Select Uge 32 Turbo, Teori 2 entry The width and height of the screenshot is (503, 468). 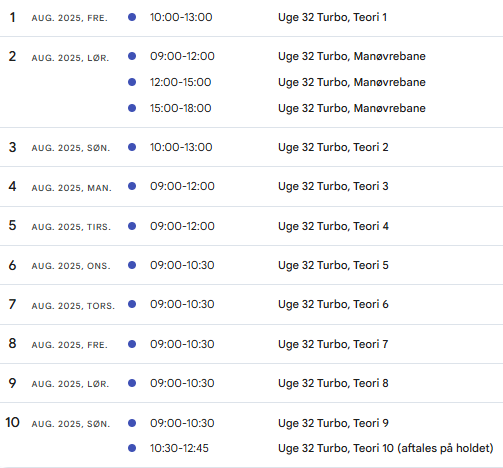[333, 147]
